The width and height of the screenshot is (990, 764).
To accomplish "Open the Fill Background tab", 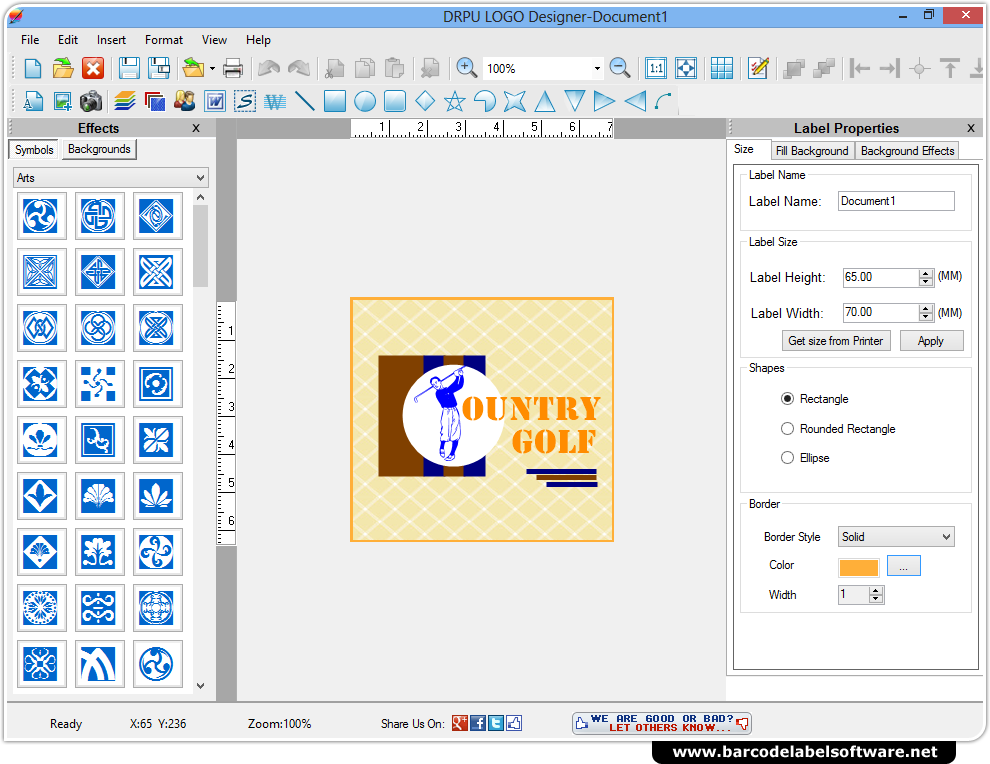I will pyautogui.click(x=812, y=150).
